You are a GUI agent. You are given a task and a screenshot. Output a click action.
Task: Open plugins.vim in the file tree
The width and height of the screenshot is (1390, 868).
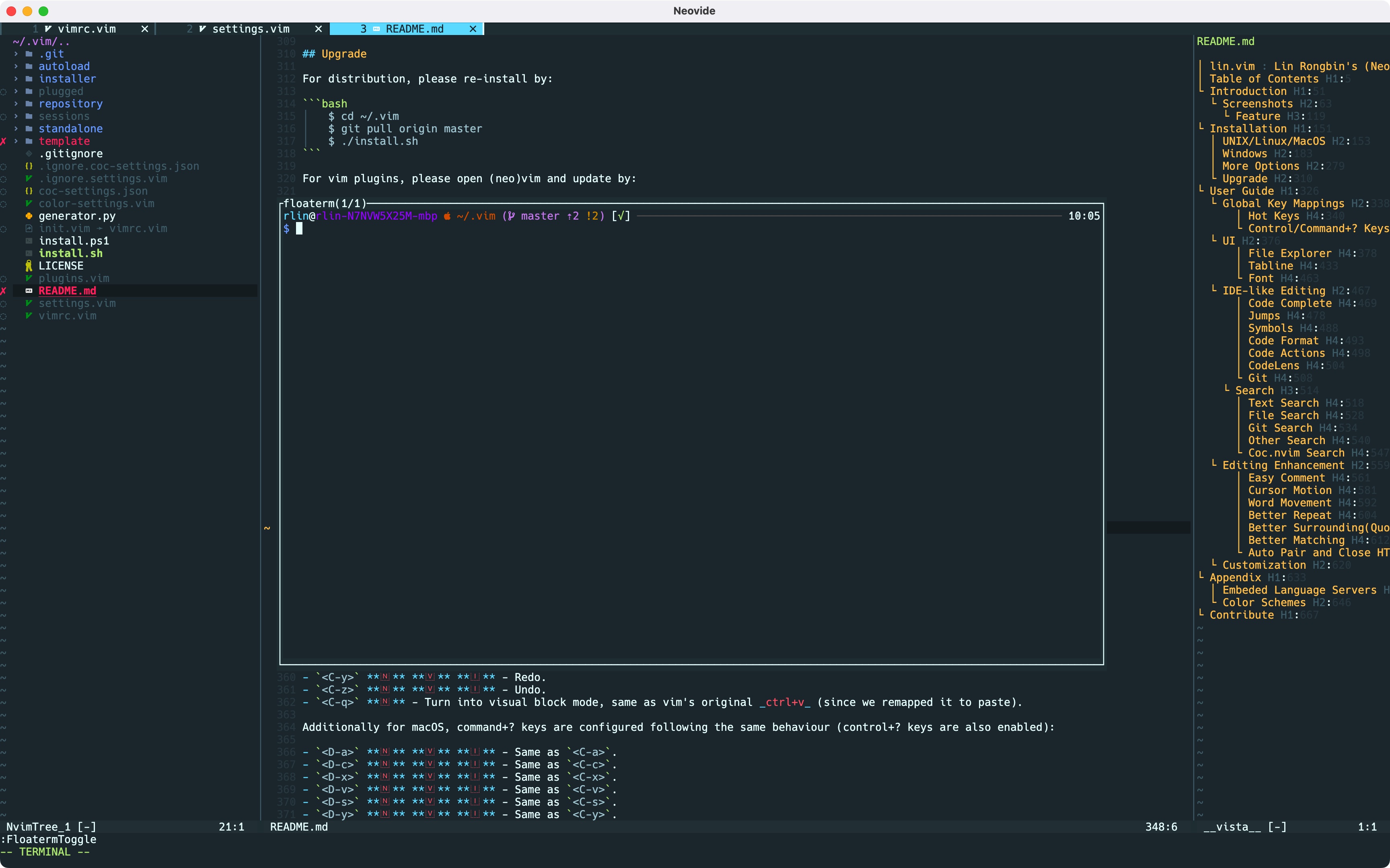74,278
